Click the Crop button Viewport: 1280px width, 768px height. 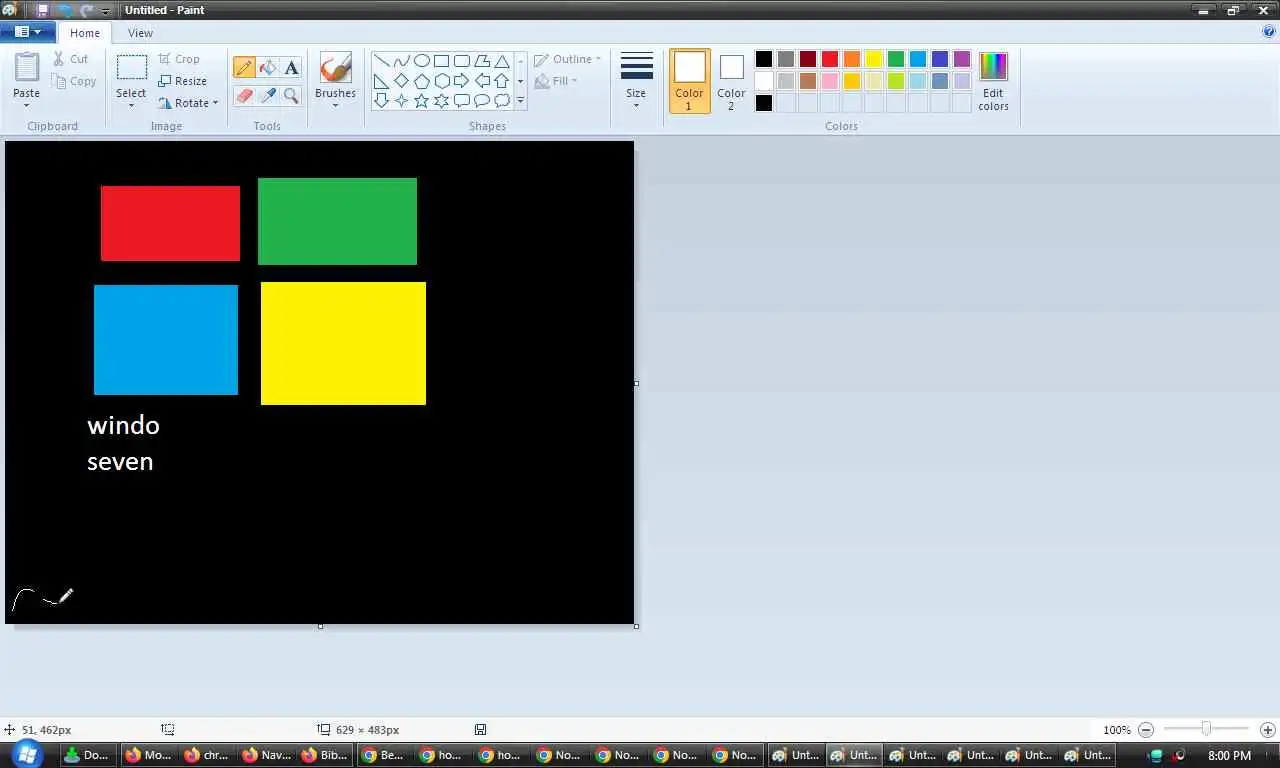pyautogui.click(x=179, y=59)
